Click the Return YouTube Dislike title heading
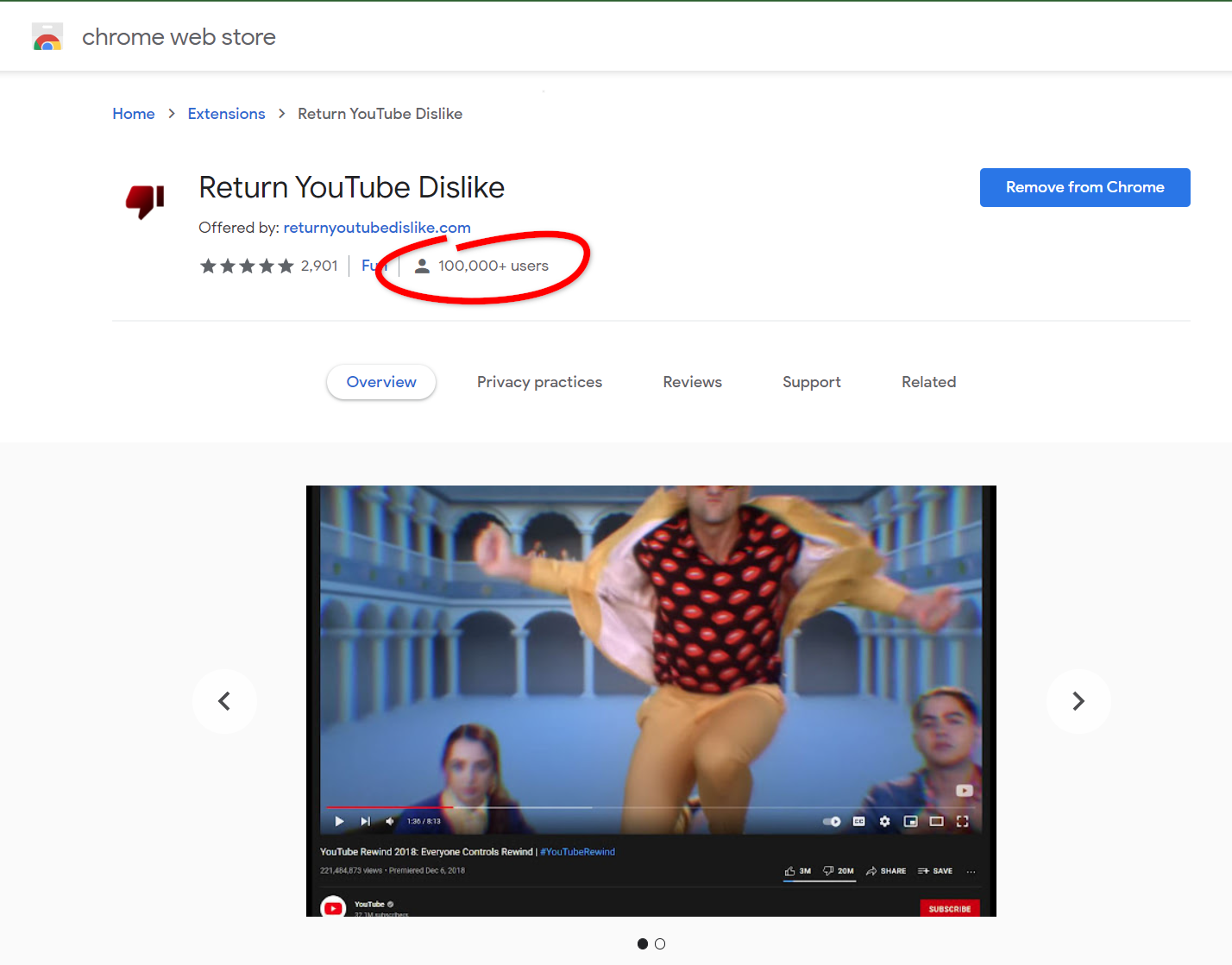1232x965 pixels. pos(351,187)
